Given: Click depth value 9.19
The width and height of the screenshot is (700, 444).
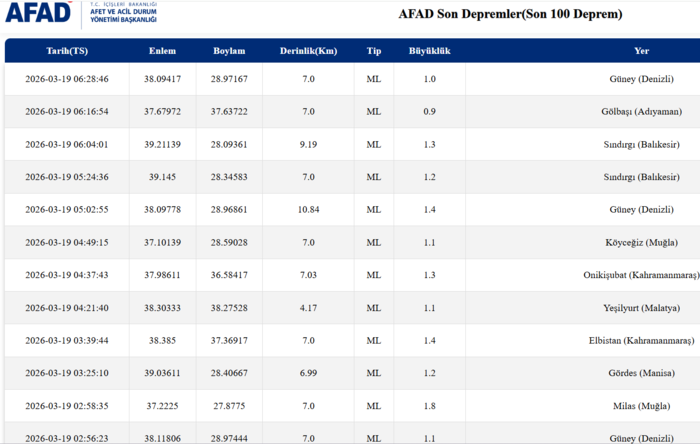Looking at the screenshot, I should [308, 145].
